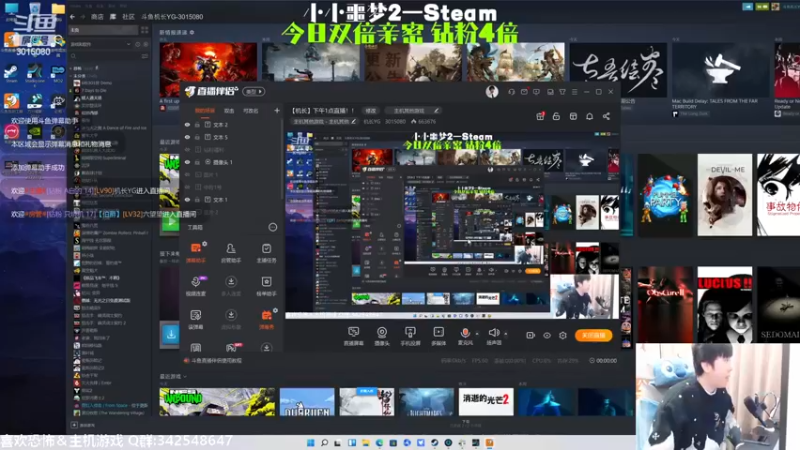Open the 多人连麦 download tool
Image resolution: width=800 pixels, height=450 pixels.
click(x=231, y=286)
